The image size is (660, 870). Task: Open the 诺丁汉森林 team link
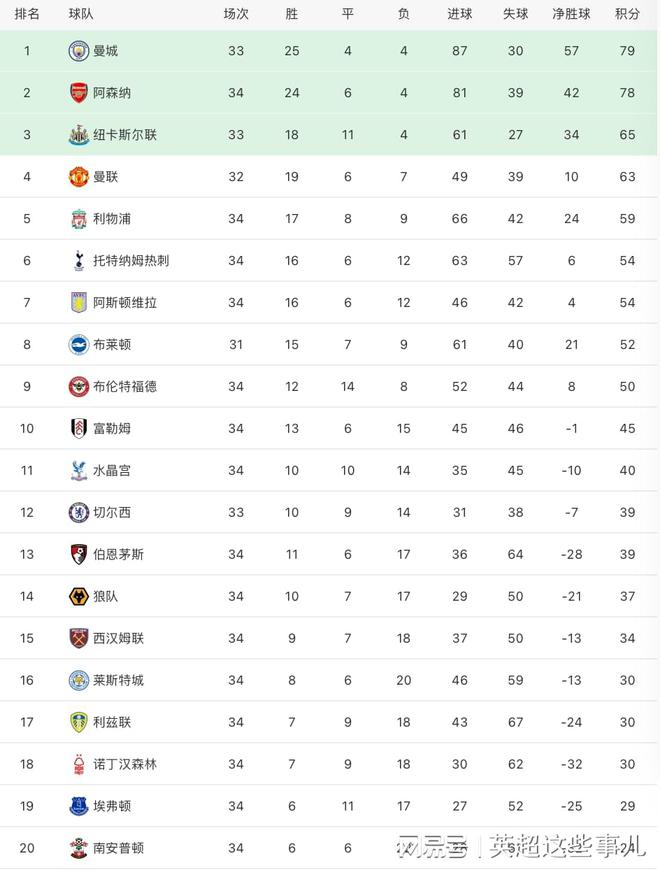click(124, 765)
